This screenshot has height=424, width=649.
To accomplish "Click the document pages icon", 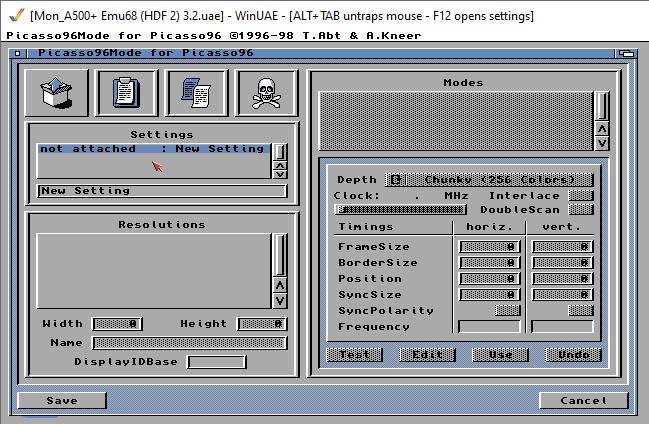I will (x=196, y=93).
